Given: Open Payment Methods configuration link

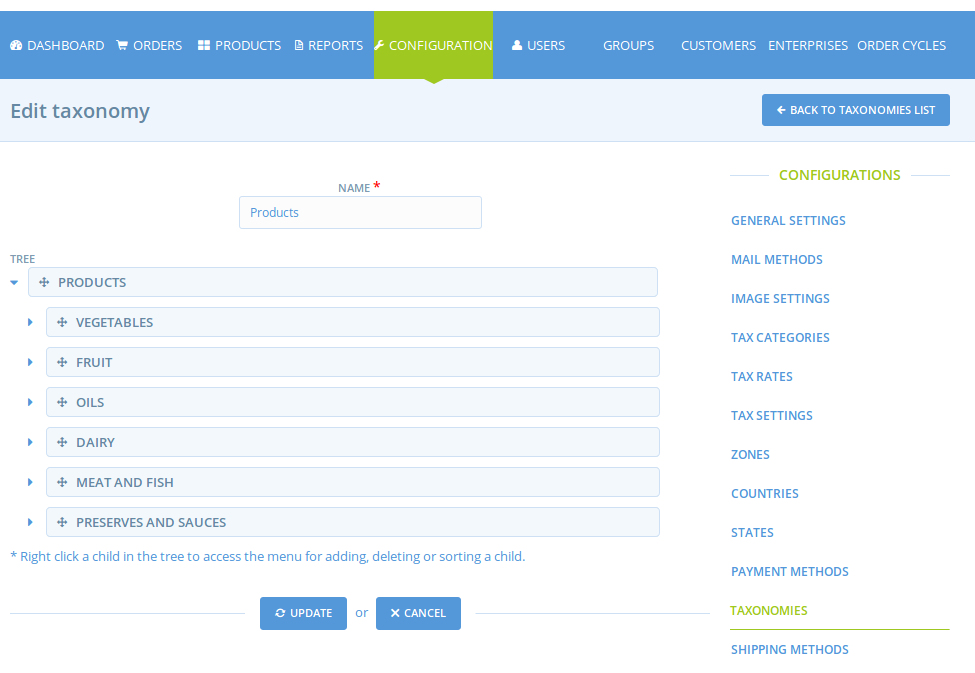Looking at the screenshot, I should (790, 572).
